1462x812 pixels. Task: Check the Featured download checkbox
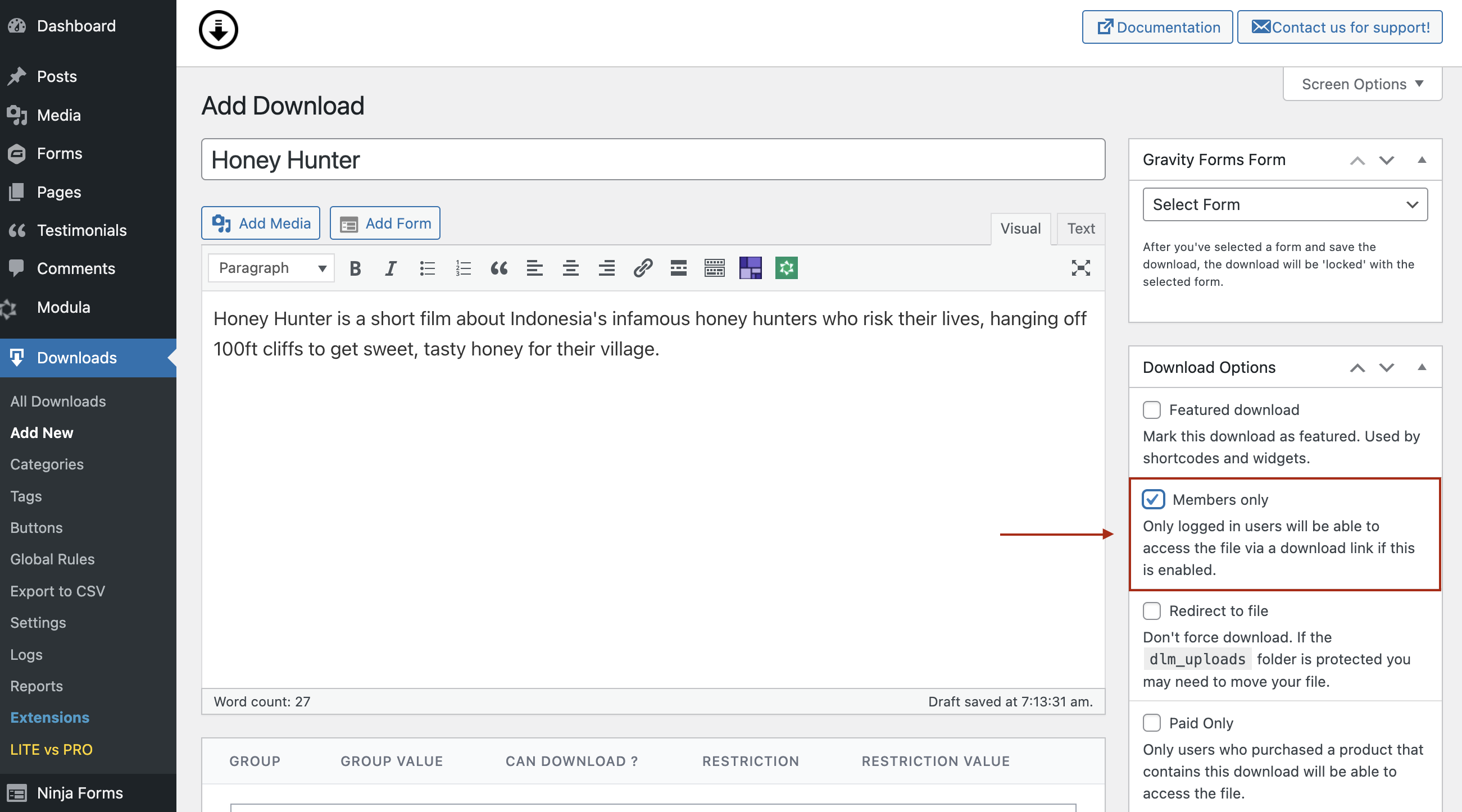click(1151, 409)
